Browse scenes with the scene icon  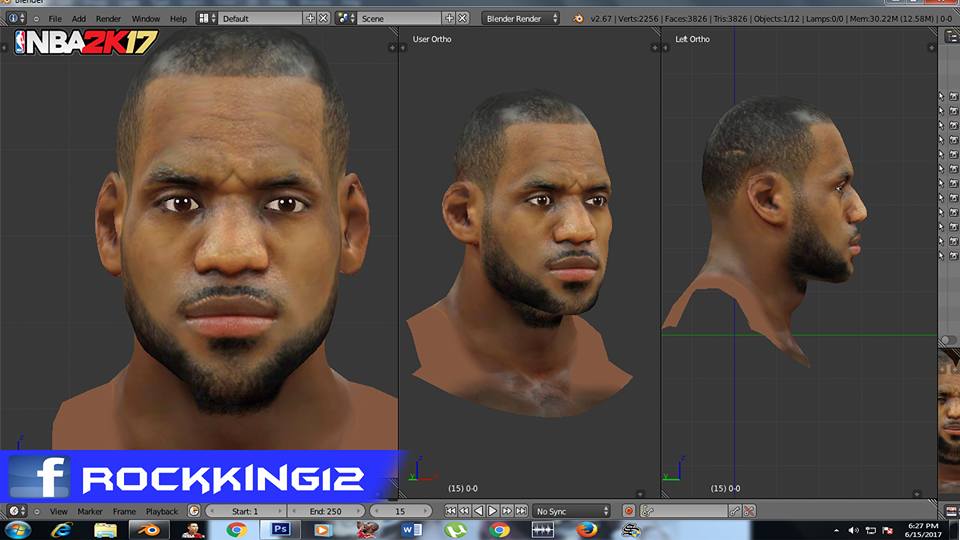coord(346,18)
